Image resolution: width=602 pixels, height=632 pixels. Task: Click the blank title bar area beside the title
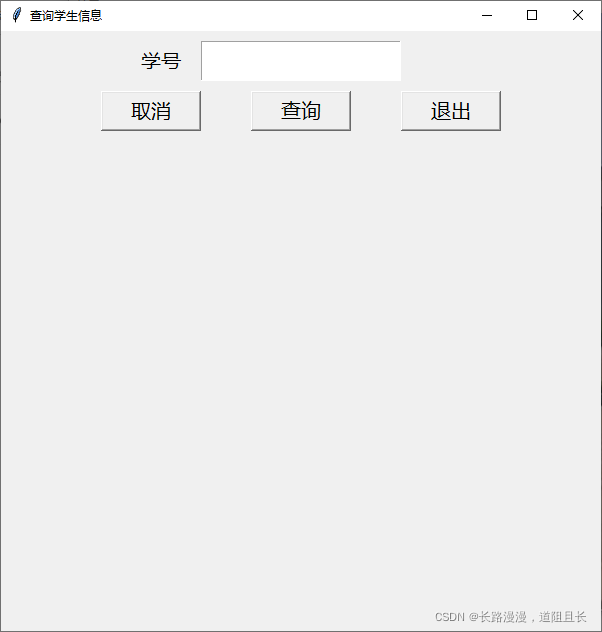282,15
